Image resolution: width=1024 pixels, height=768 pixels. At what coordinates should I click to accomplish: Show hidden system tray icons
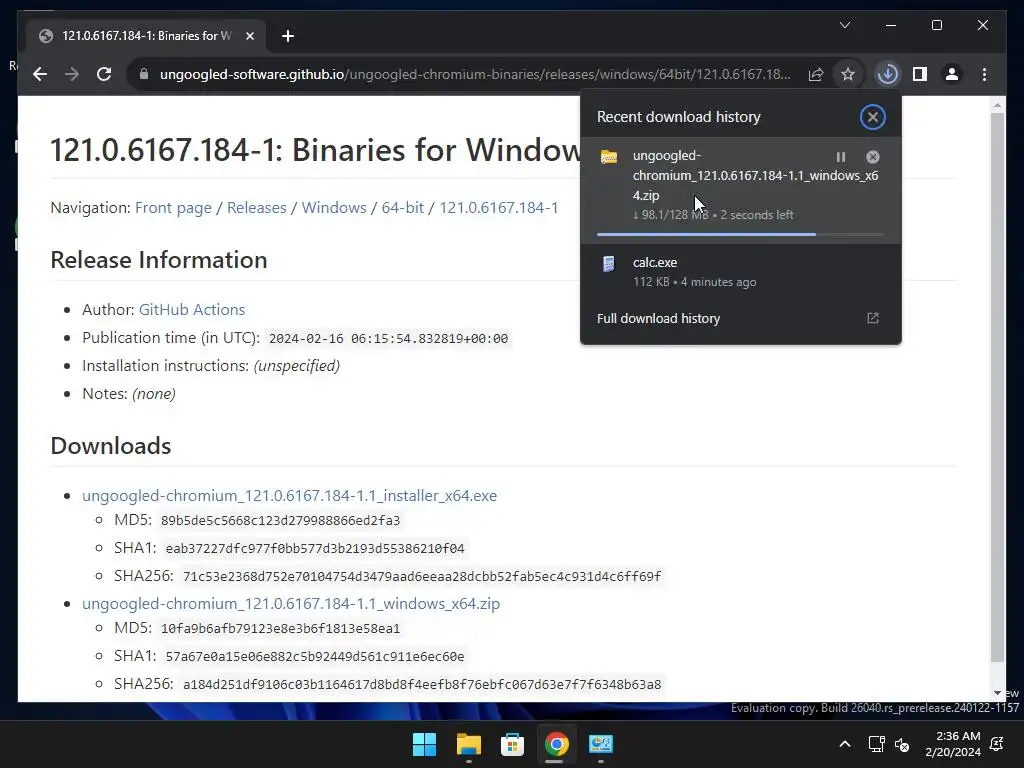[x=844, y=744]
